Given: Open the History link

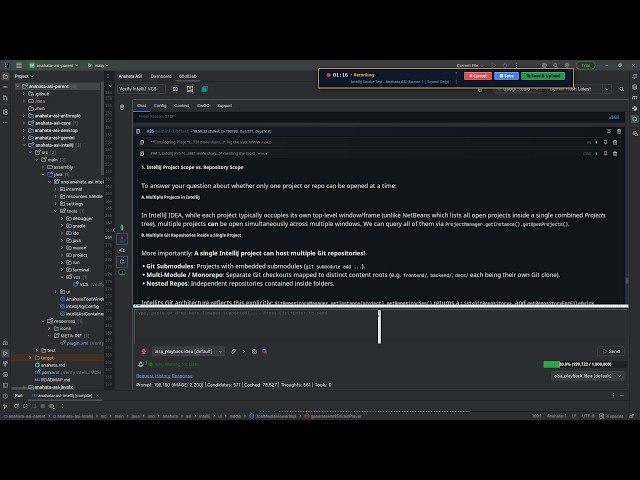Looking at the screenshot, I should (x=162, y=376).
